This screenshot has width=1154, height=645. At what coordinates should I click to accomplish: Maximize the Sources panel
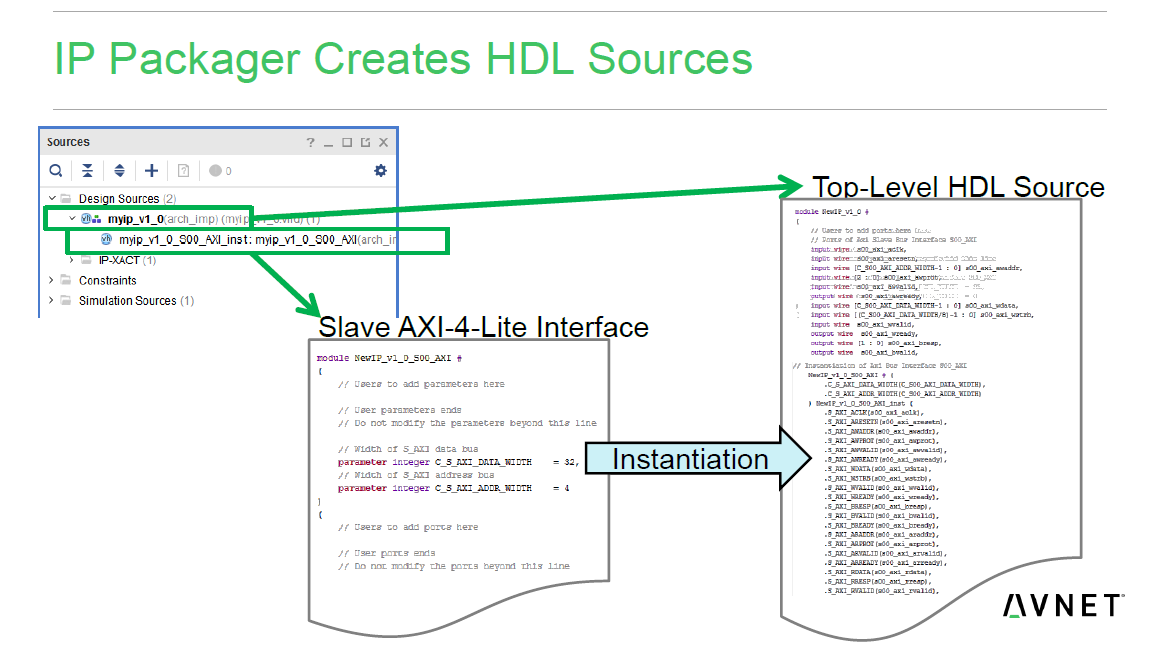(347, 142)
